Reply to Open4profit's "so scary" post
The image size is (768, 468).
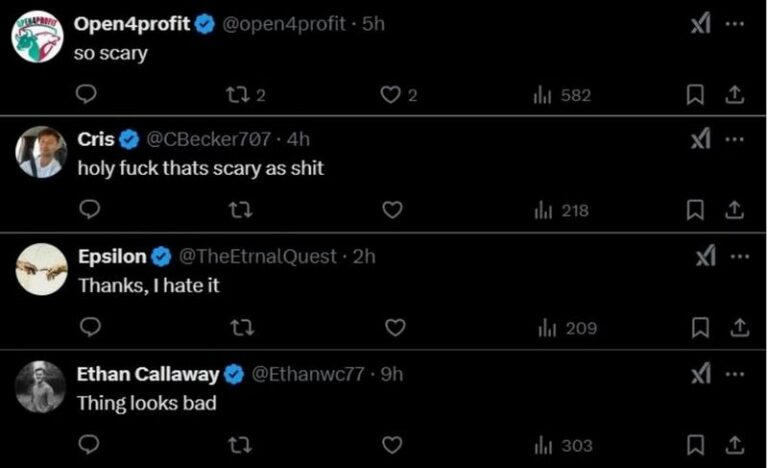click(87, 95)
